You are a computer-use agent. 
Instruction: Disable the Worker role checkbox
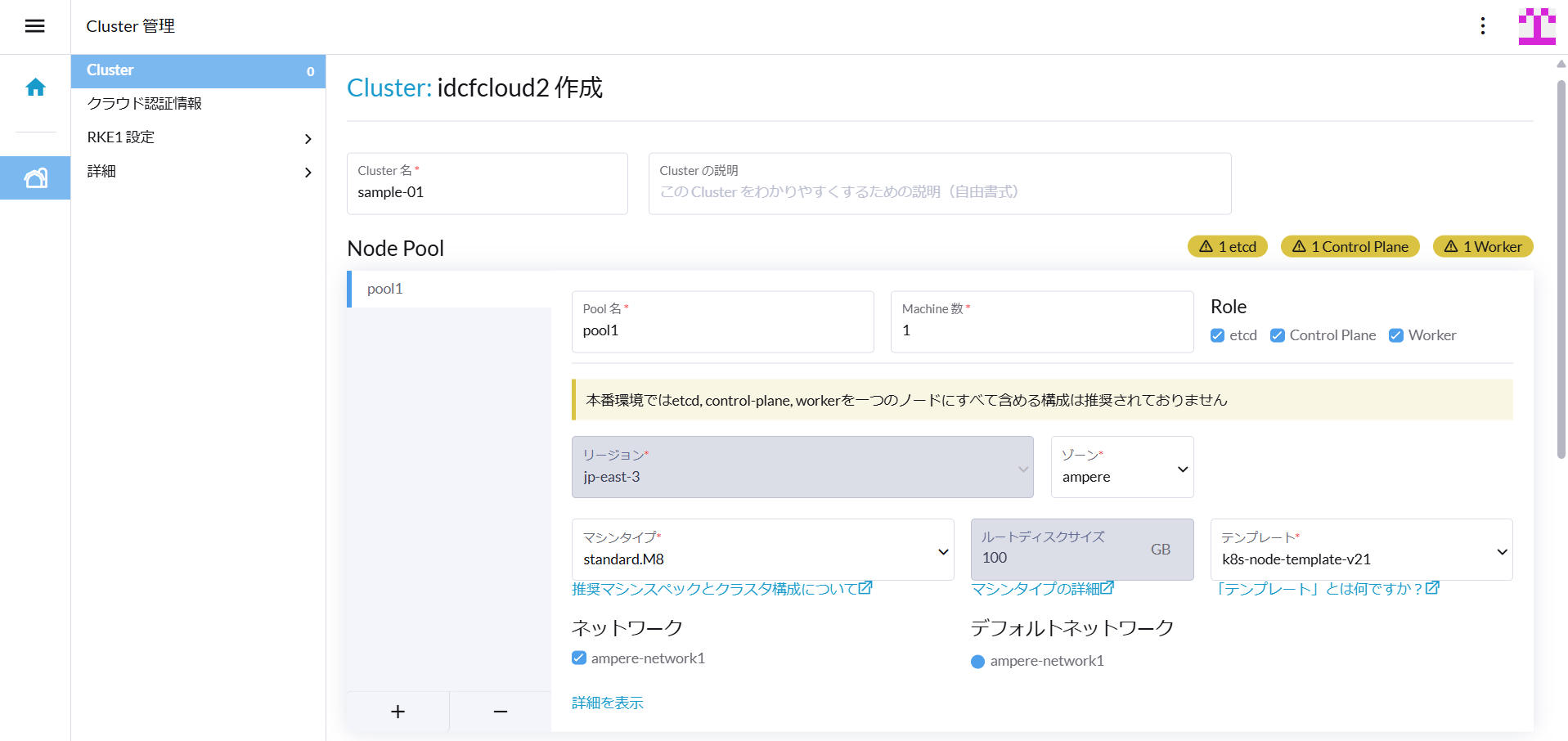pos(1396,335)
